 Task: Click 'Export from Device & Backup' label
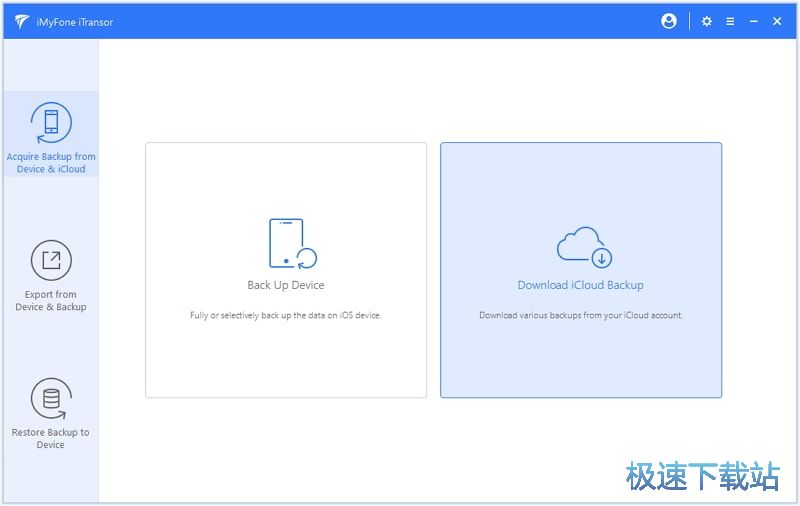51,300
